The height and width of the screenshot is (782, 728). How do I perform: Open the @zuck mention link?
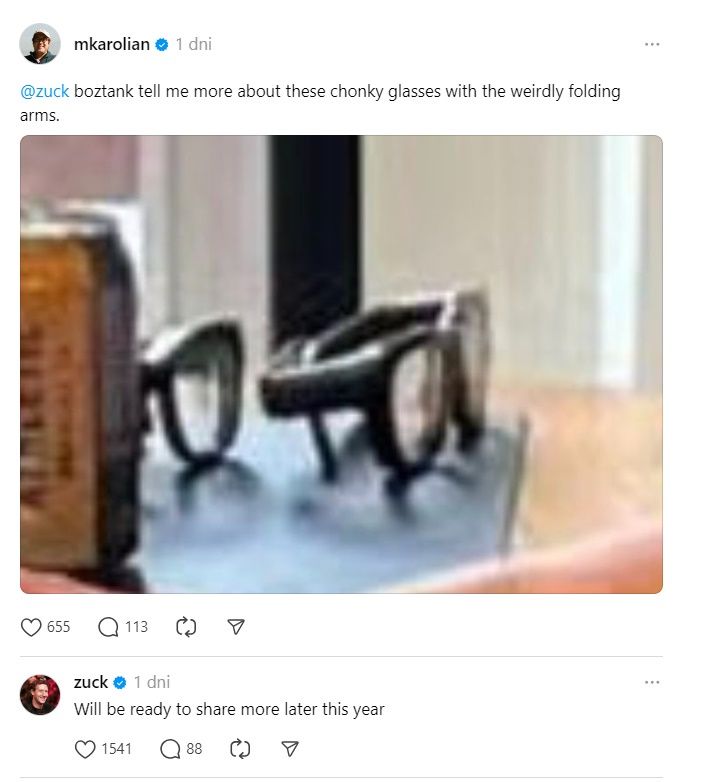pos(44,92)
